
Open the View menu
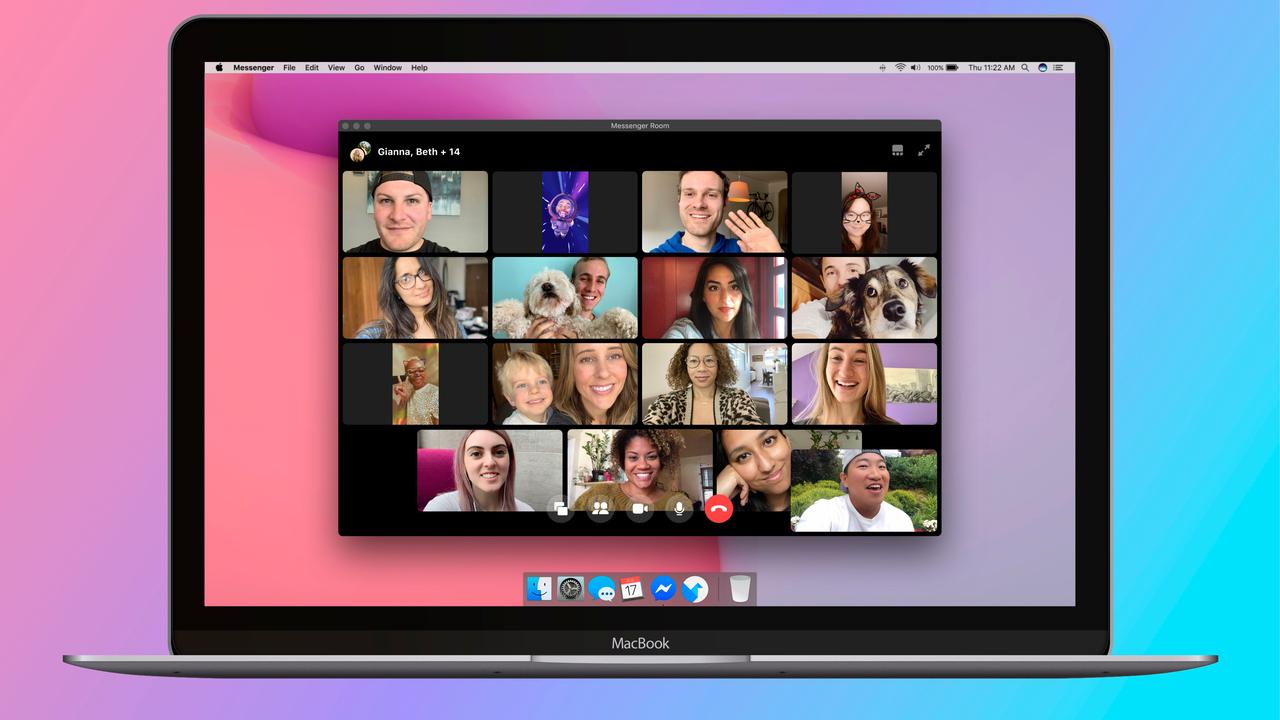coord(336,68)
